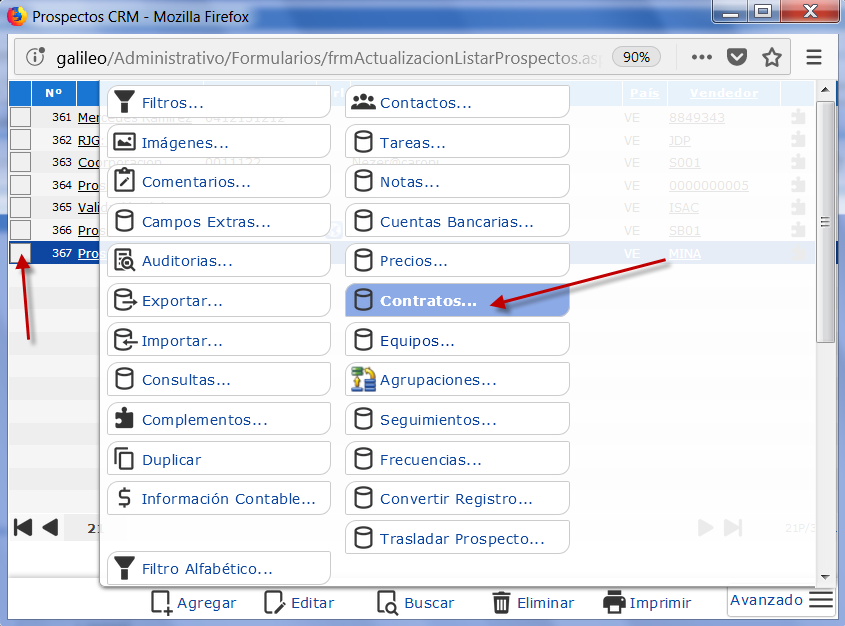Bookmark this page with star icon
The height and width of the screenshot is (626, 845).
click(772, 57)
